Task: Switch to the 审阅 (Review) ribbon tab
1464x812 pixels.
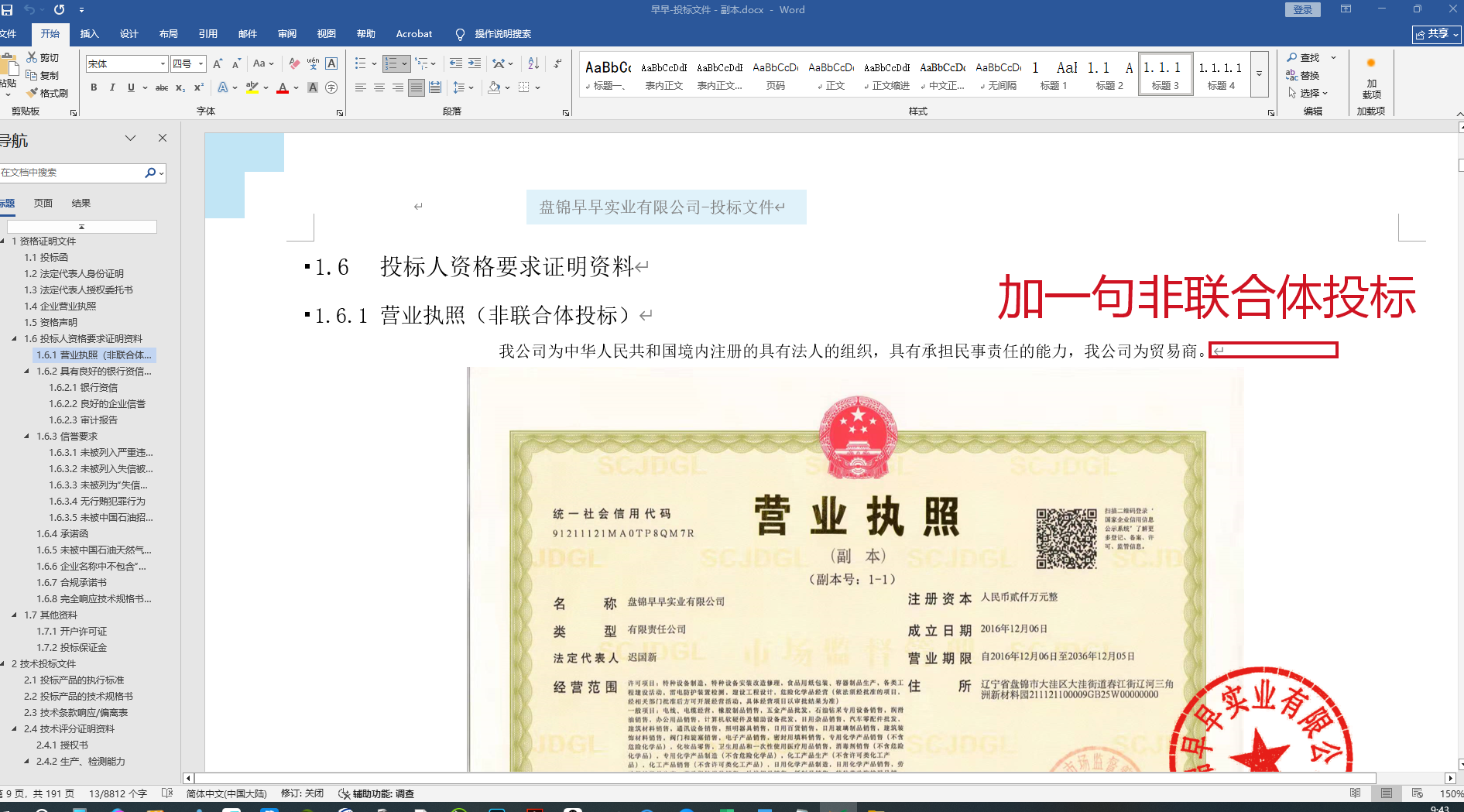Action: coord(287,34)
